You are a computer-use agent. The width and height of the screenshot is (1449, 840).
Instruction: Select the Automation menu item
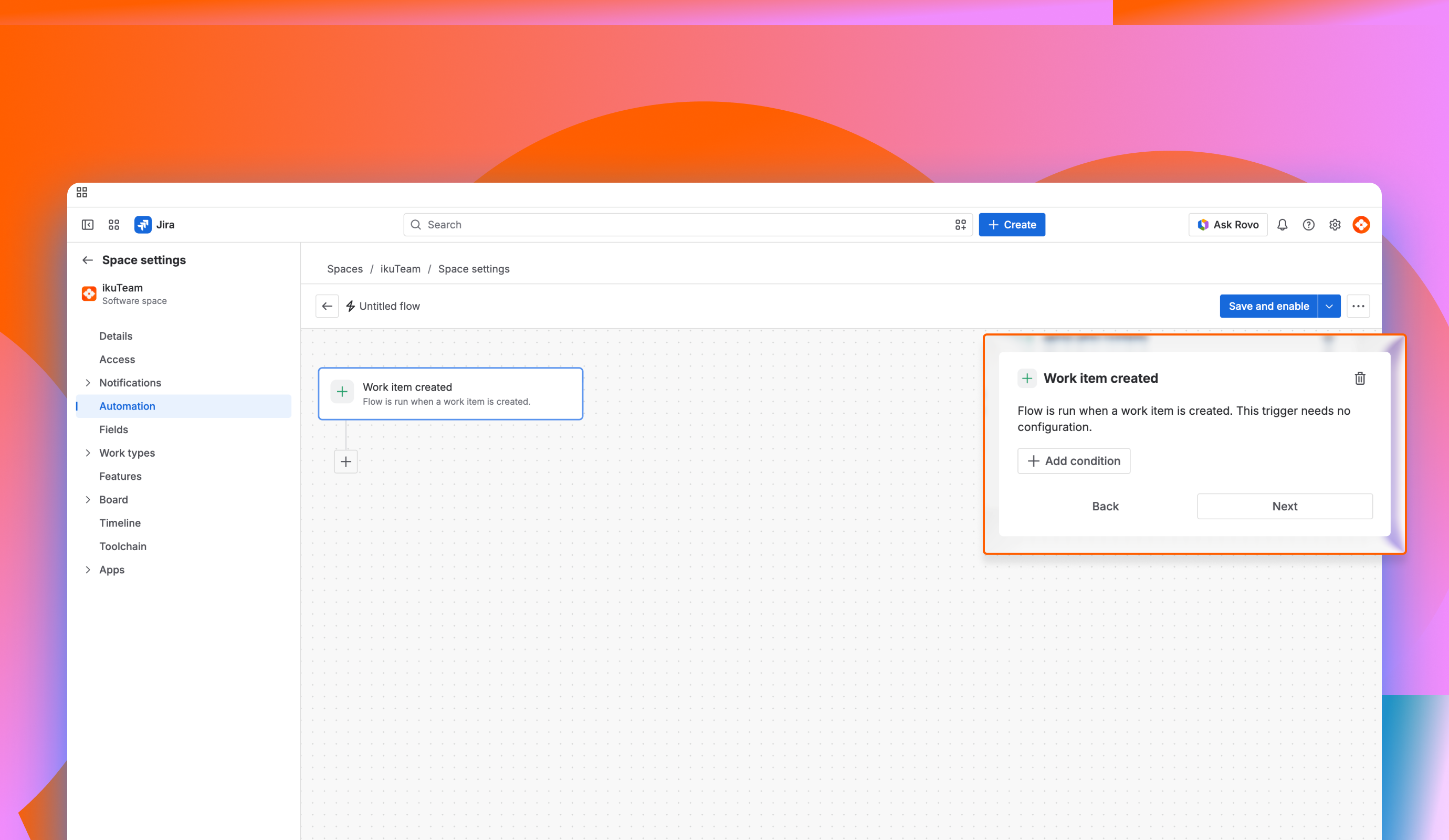pos(183,406)
